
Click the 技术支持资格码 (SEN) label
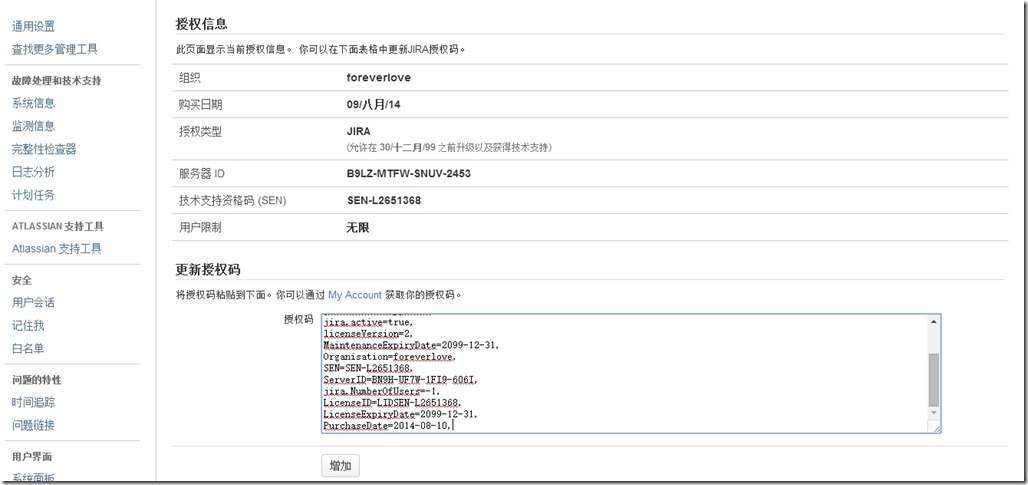tap(232, 201)
